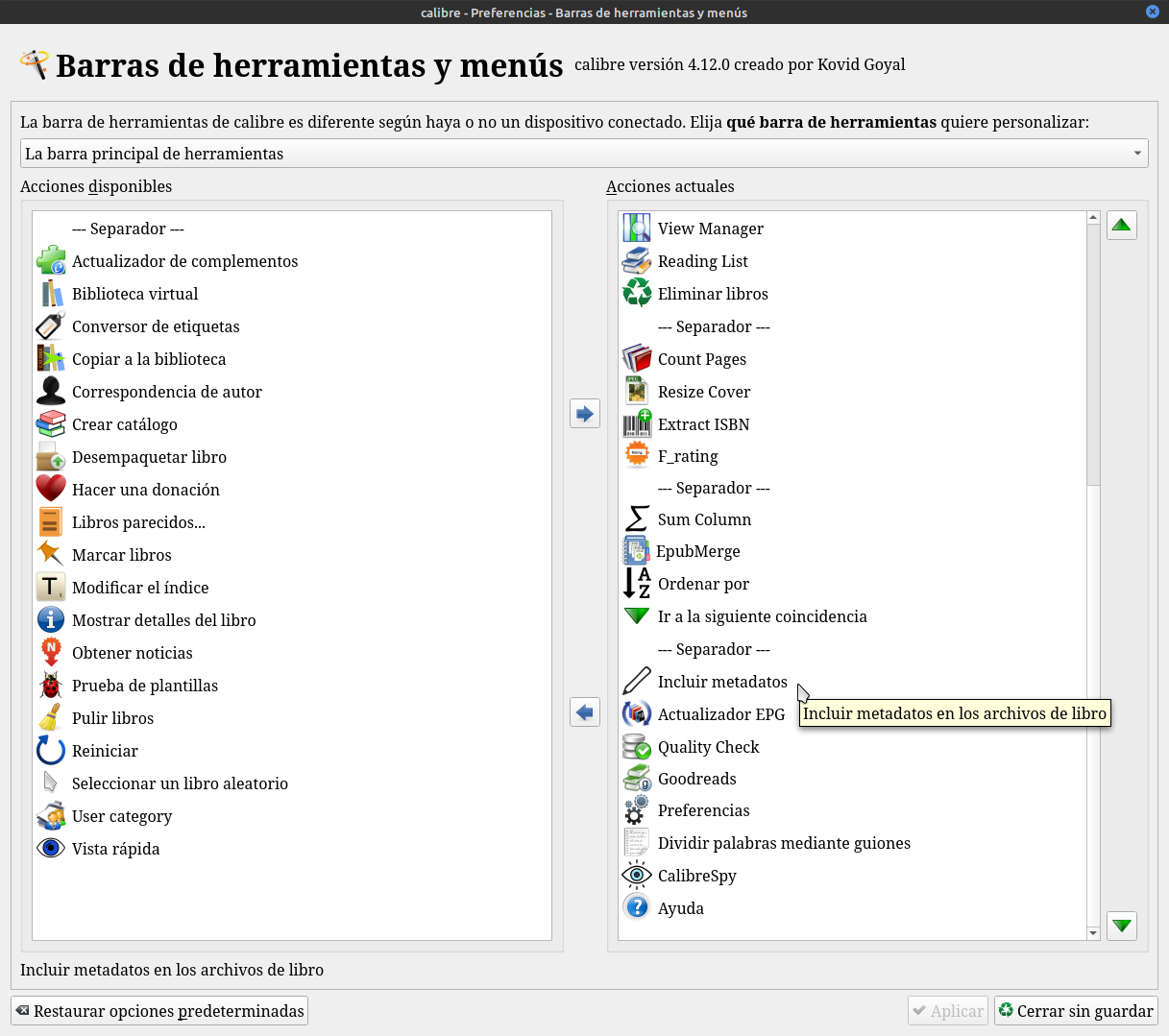
Task: Select the Mostrar detalles del libro info icon
Action: (x=51, y=620)
